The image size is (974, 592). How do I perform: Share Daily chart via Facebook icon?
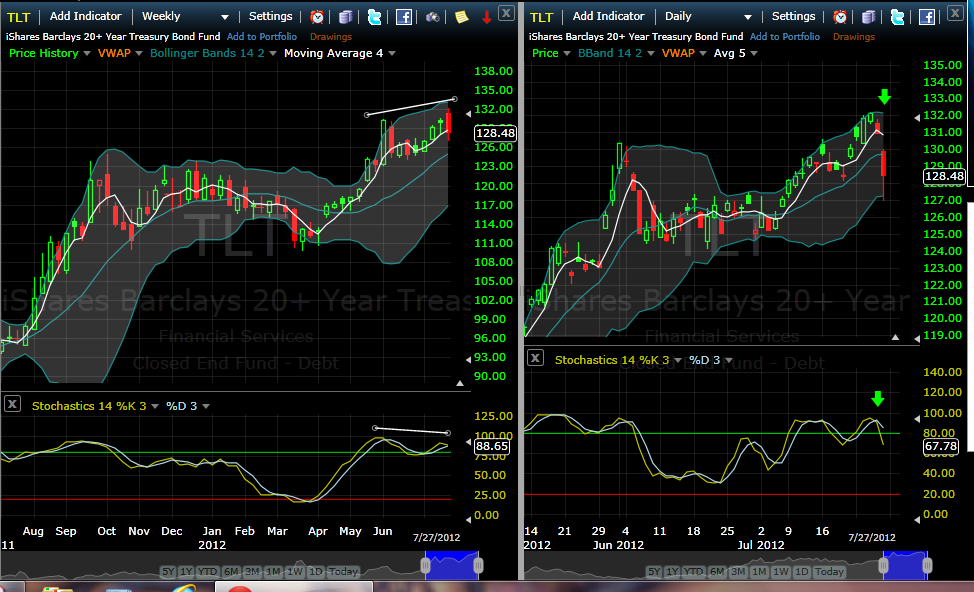927,17
